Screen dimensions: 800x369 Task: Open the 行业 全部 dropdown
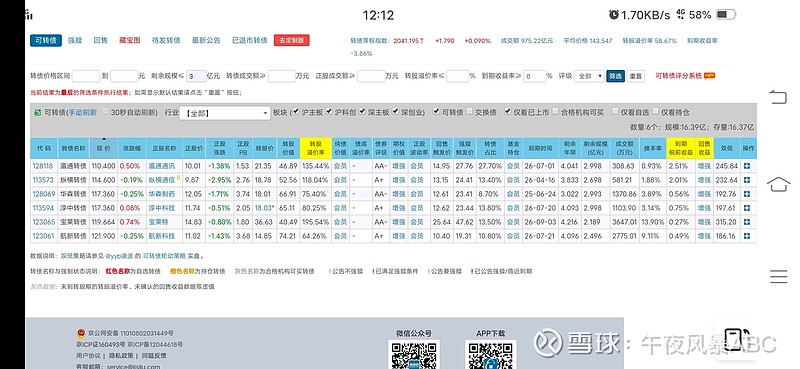coord(224,113)
